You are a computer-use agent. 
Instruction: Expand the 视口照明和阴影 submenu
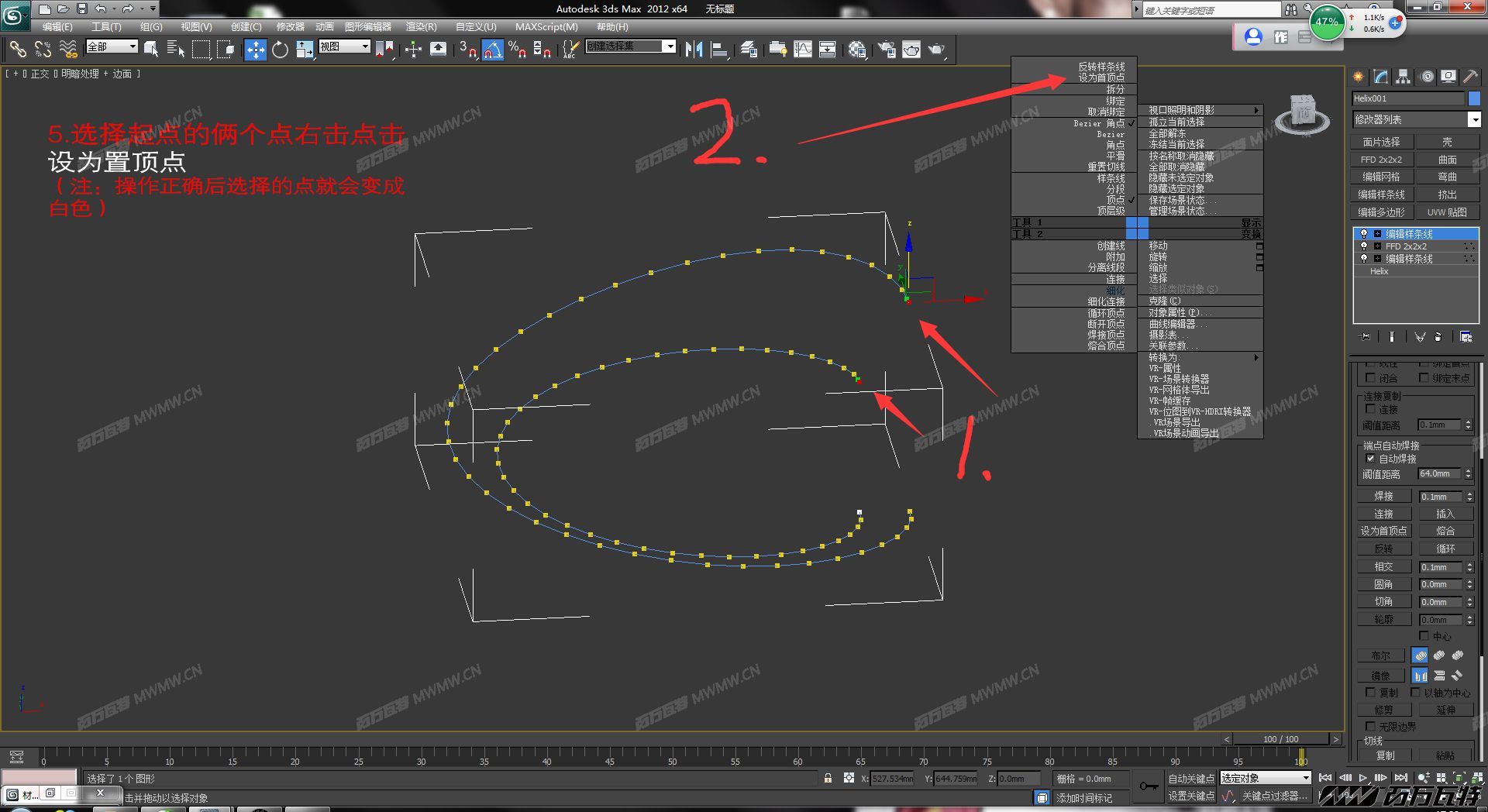tap(1200, 111)
